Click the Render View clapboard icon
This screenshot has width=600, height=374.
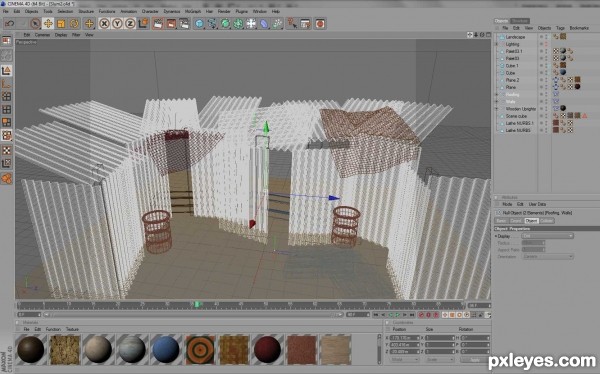pyautogui.click(x=158, y=24)
